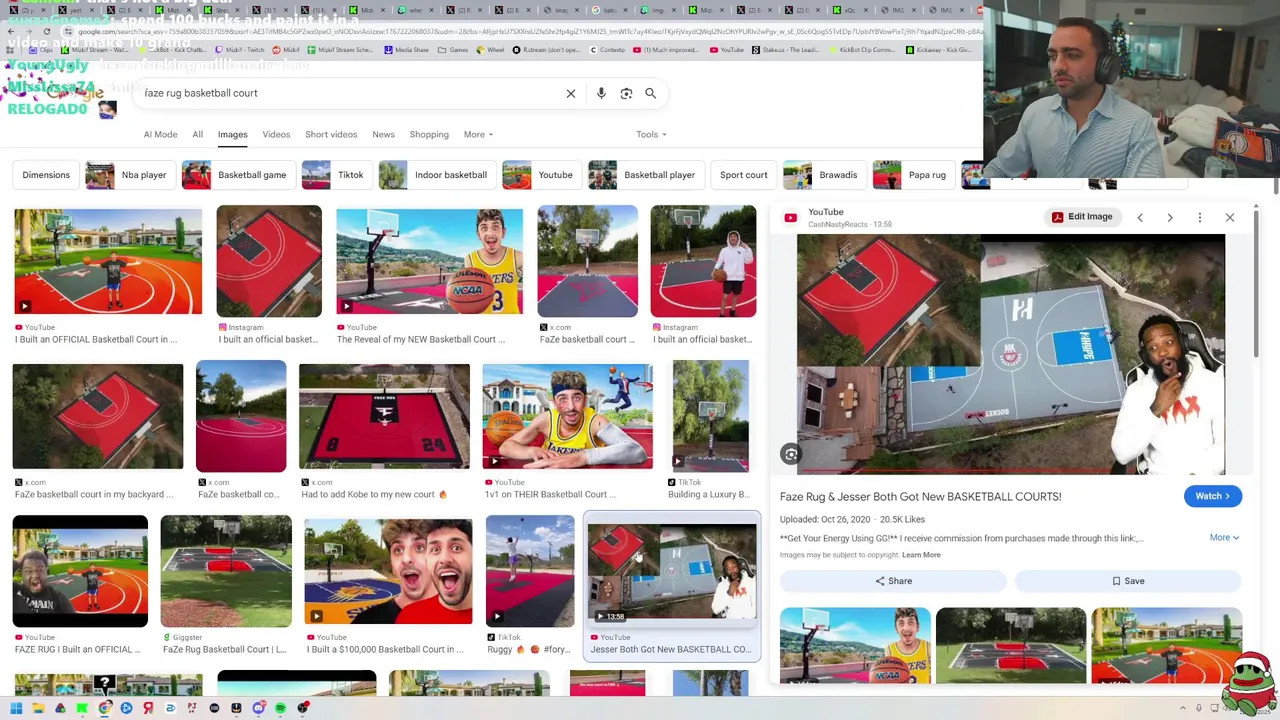
Task: Click the search input field
Action: pos(350,93)
